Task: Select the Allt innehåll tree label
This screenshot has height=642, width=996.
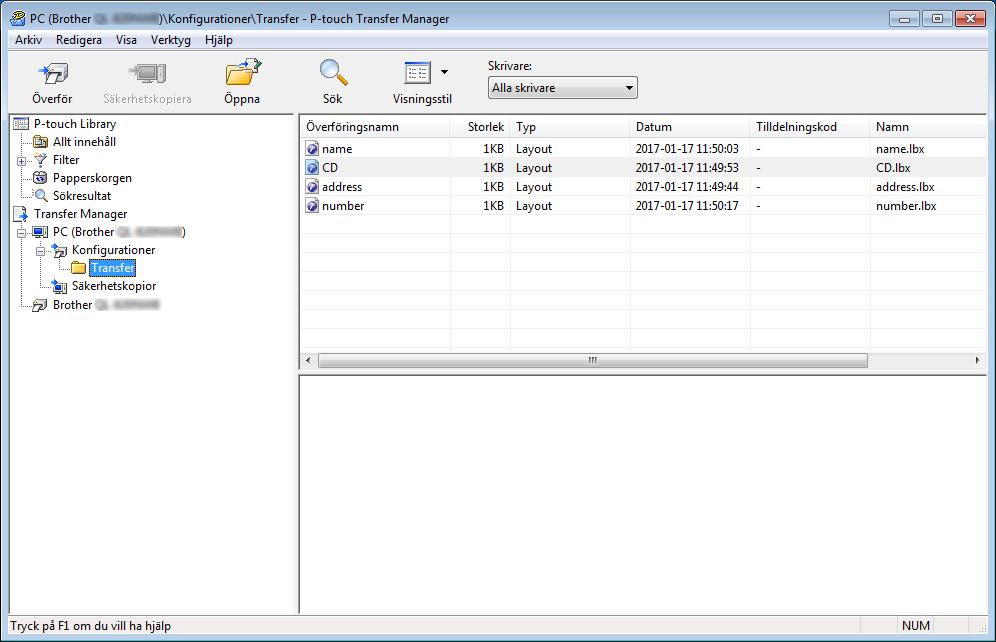Action: point(84,142)
